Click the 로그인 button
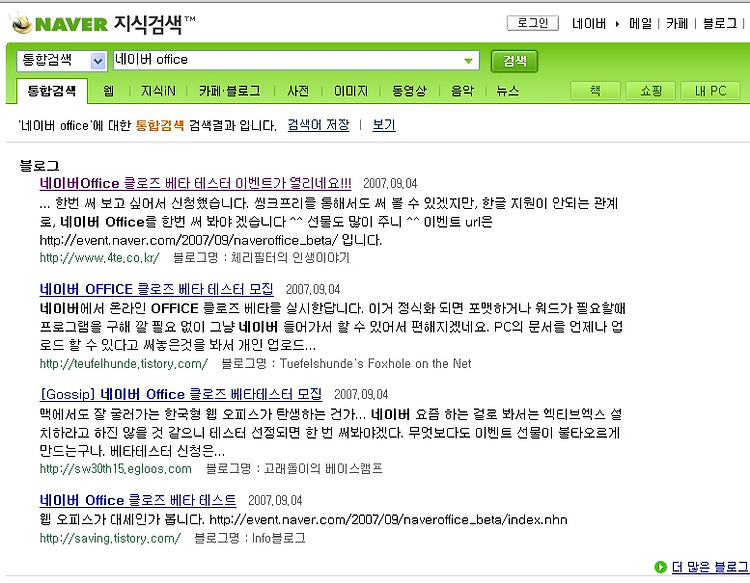The height and width of the screenshot is (583, 750). (x=533, y=23)
